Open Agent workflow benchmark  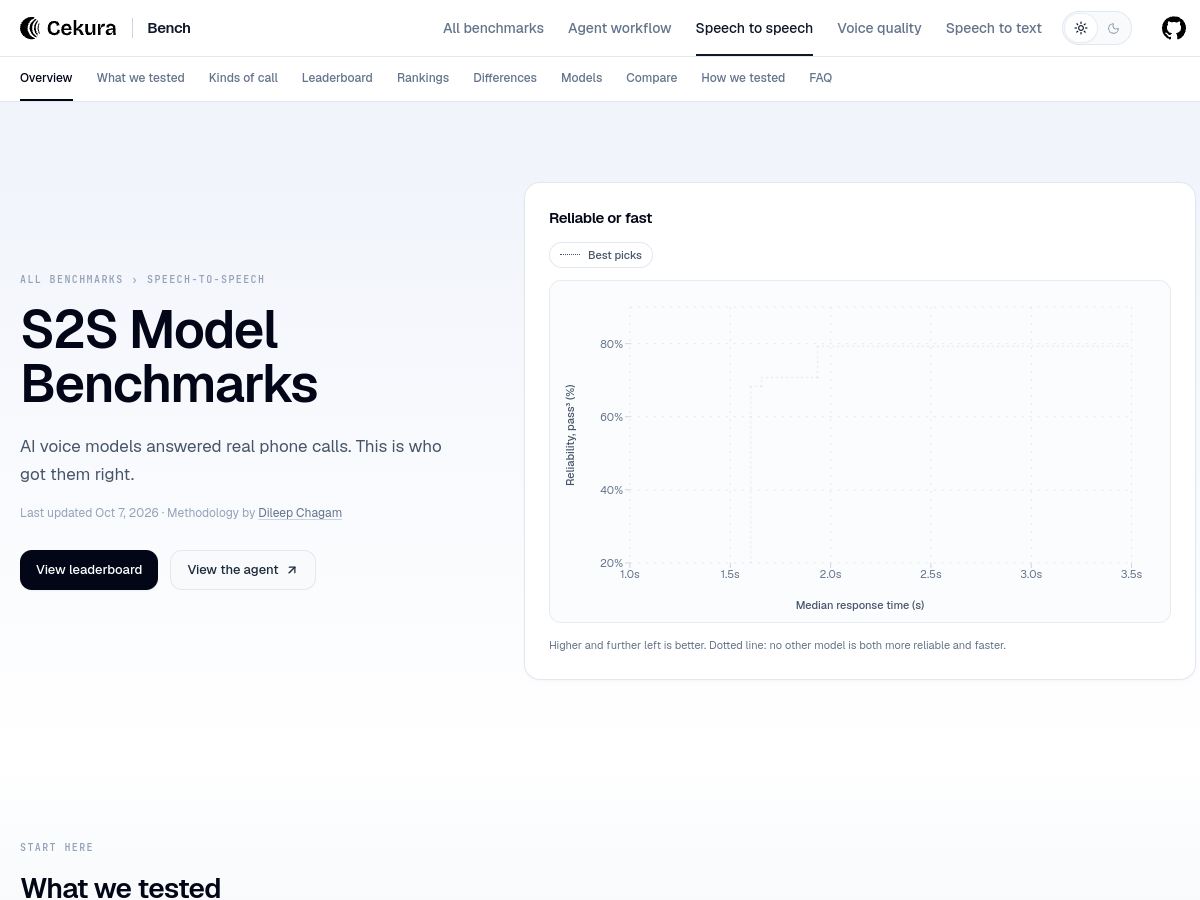[x=620, y=28]
